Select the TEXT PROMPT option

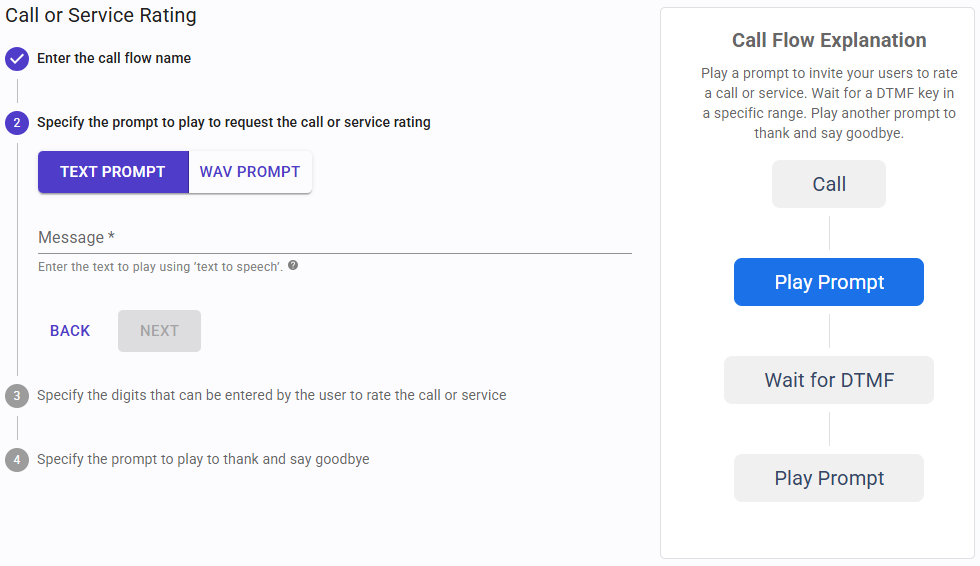click(x=113, y=172)
